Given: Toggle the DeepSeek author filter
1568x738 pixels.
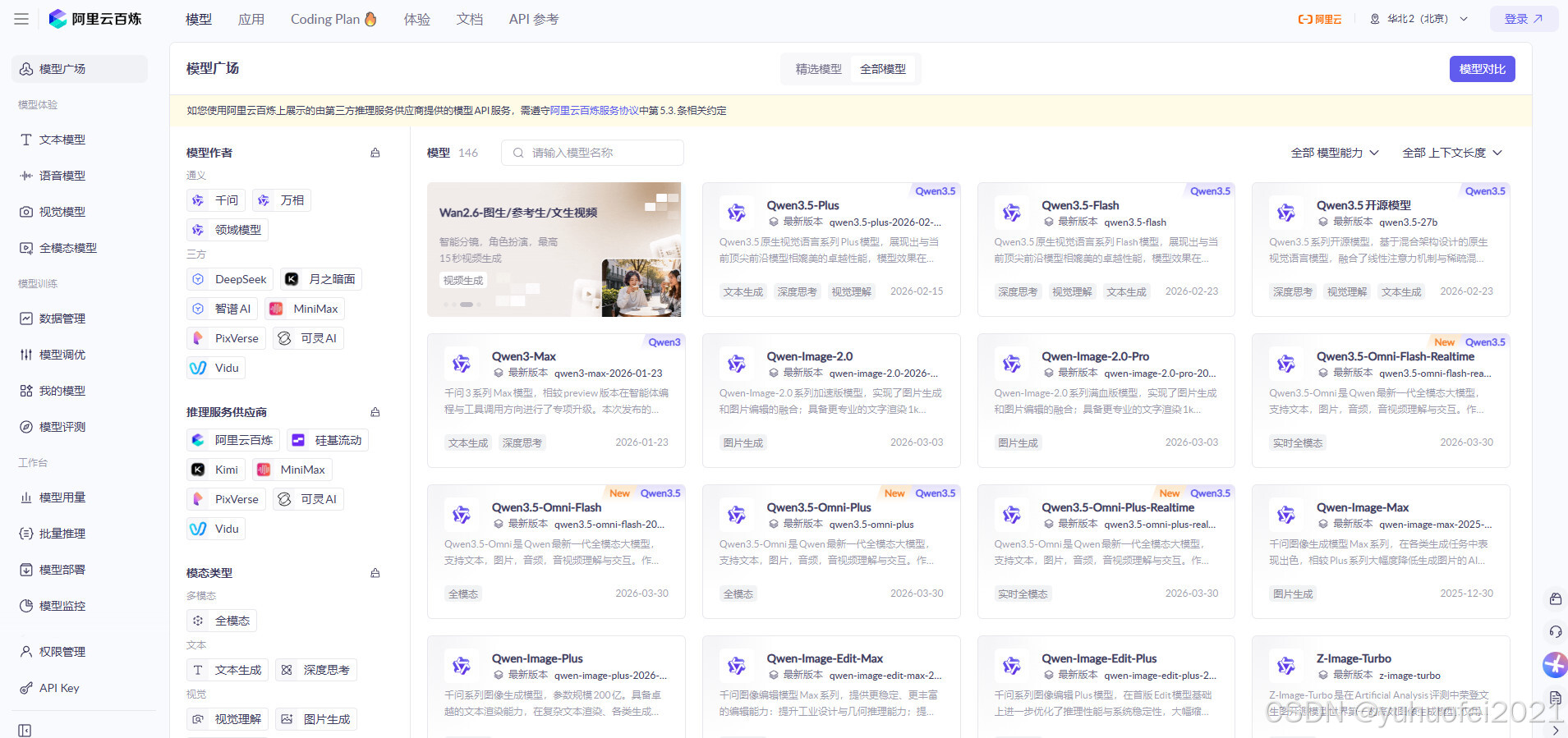Looking at the screenshot, I should [x=230, y=279].
